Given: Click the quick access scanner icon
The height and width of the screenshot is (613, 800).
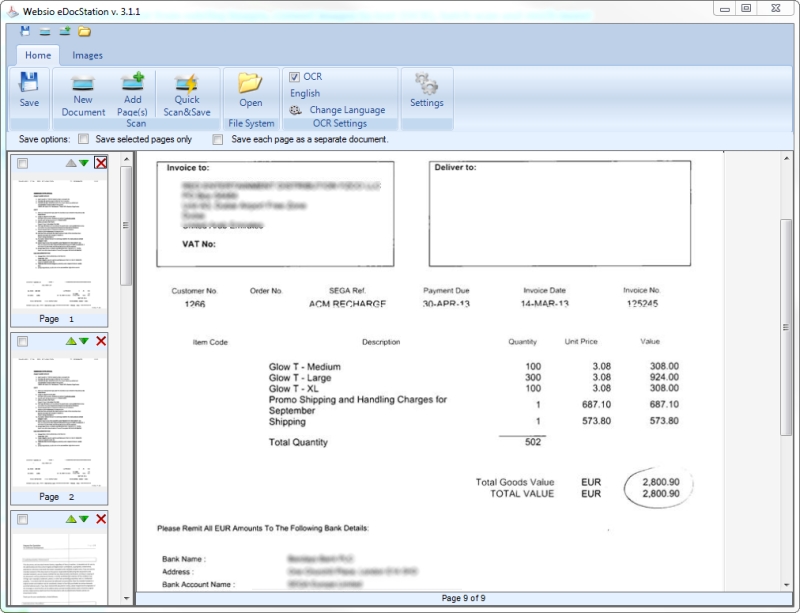Looking at the screenshot, I should [x=45, y=32].
